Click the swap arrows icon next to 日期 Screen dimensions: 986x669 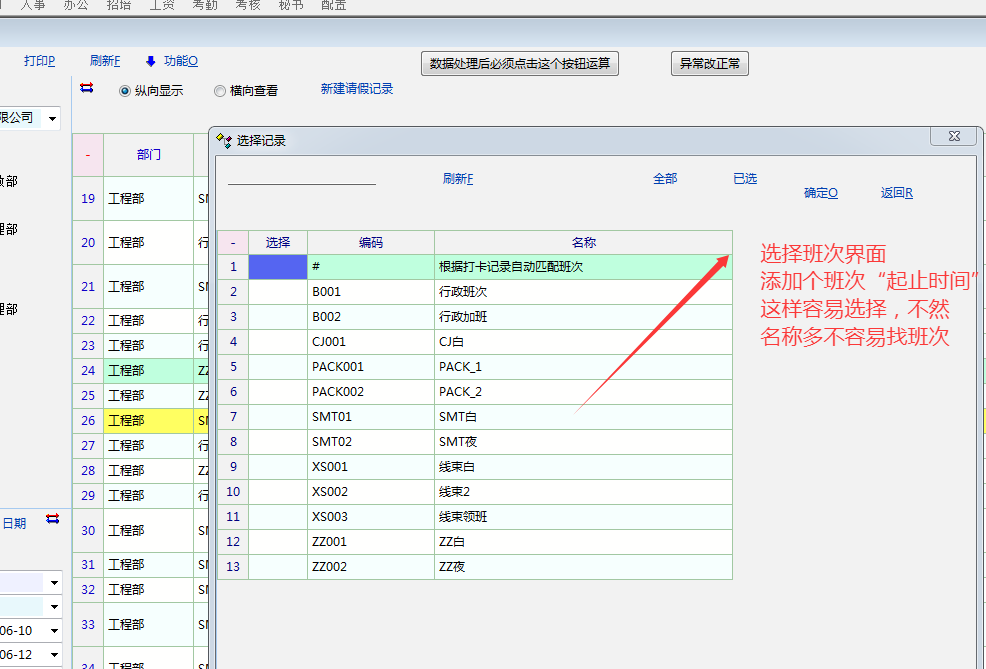pyautogui.click(x=52, y=519)
